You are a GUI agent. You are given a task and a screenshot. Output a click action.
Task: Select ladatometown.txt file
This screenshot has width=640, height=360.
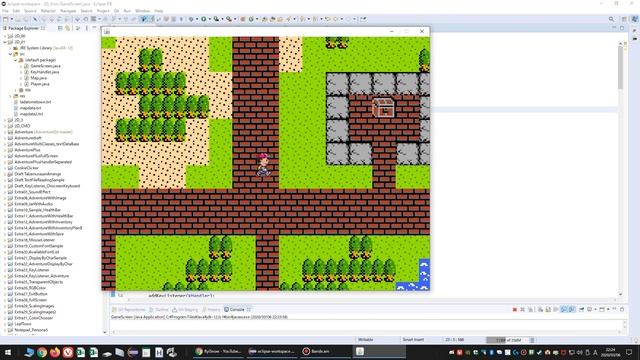(x=35, y=102)
